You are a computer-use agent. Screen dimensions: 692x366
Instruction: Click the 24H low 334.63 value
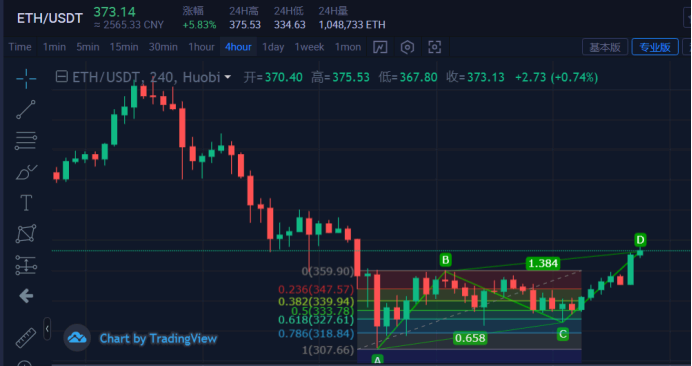click(290, 25)
